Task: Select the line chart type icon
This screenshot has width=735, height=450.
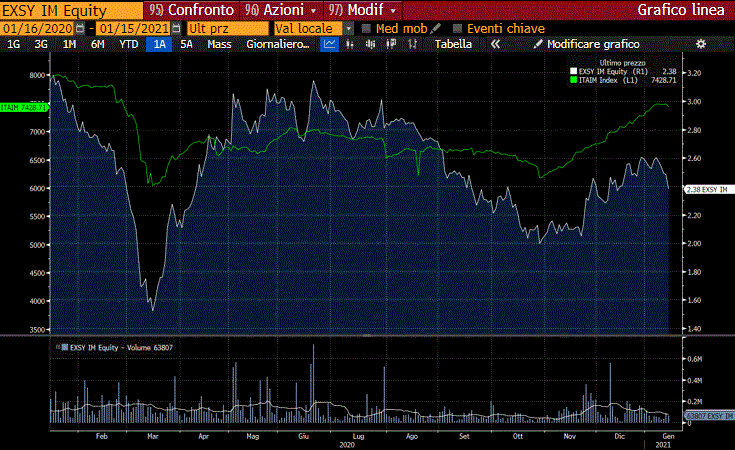Action: 330,44
